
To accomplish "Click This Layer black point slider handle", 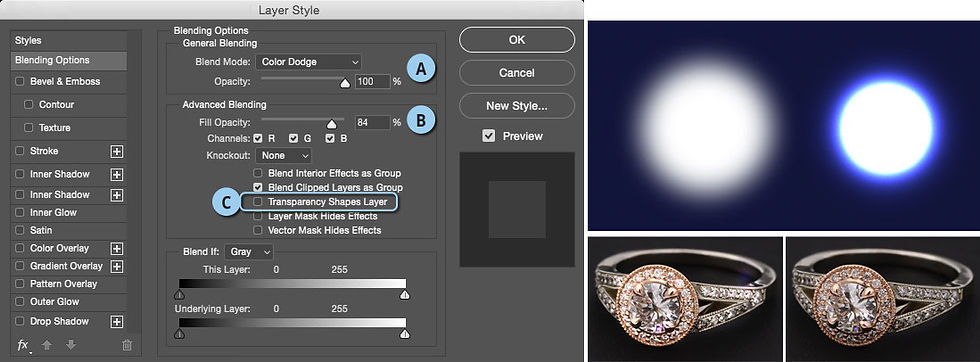I will [179, 294].
